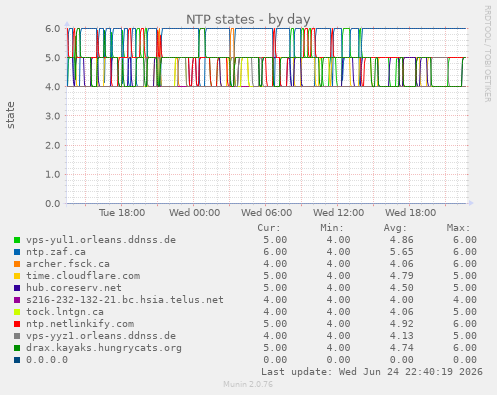Click the 1.0 y-axis tick label
The image size is (497, 395).
point(53,174)
